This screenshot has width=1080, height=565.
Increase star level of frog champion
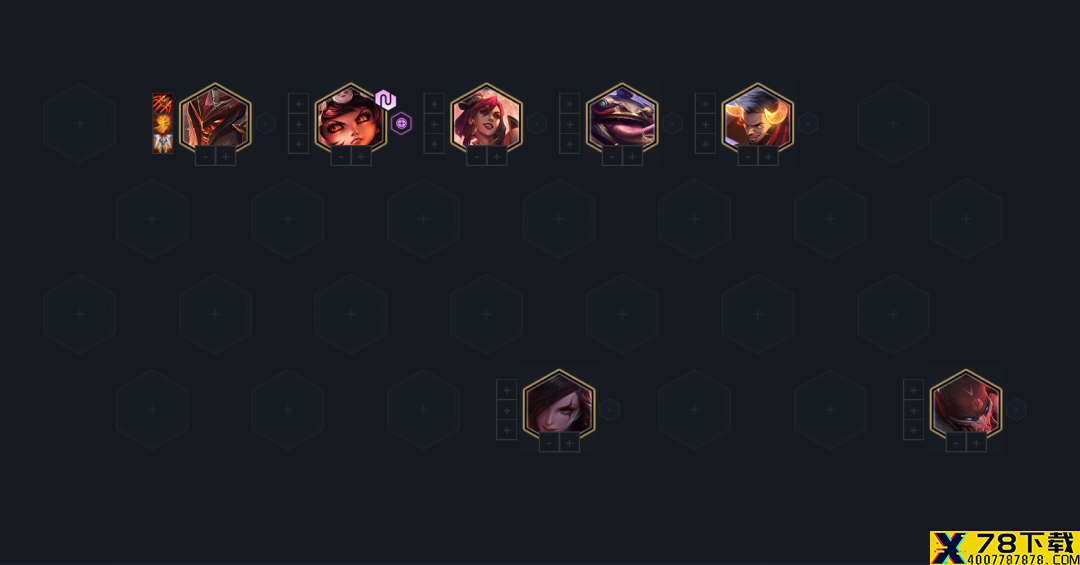[632, 157]
